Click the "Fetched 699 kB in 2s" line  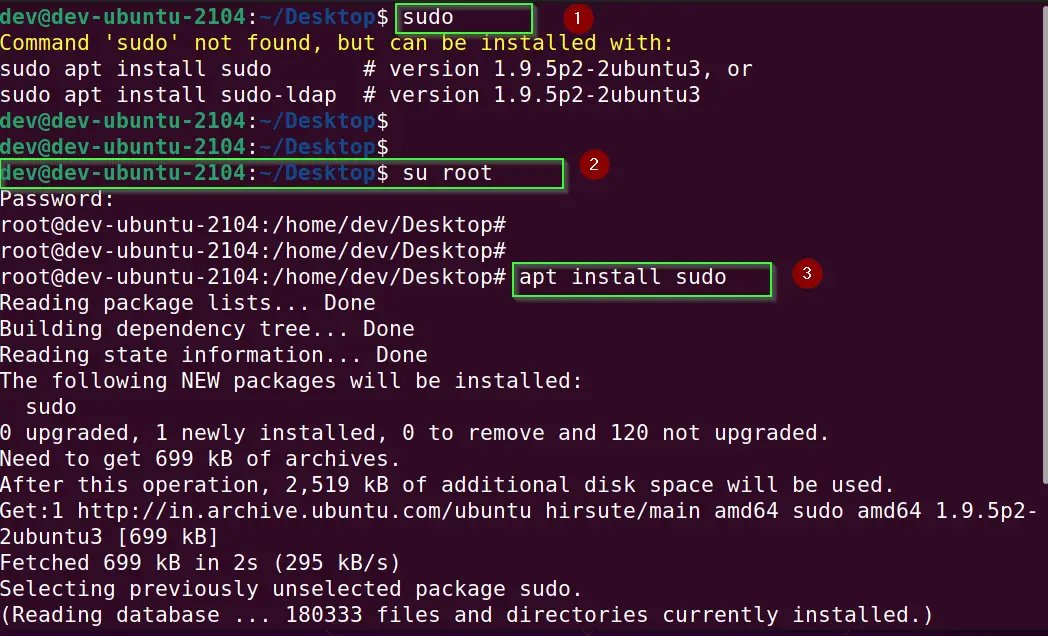(x=200, y=563)
